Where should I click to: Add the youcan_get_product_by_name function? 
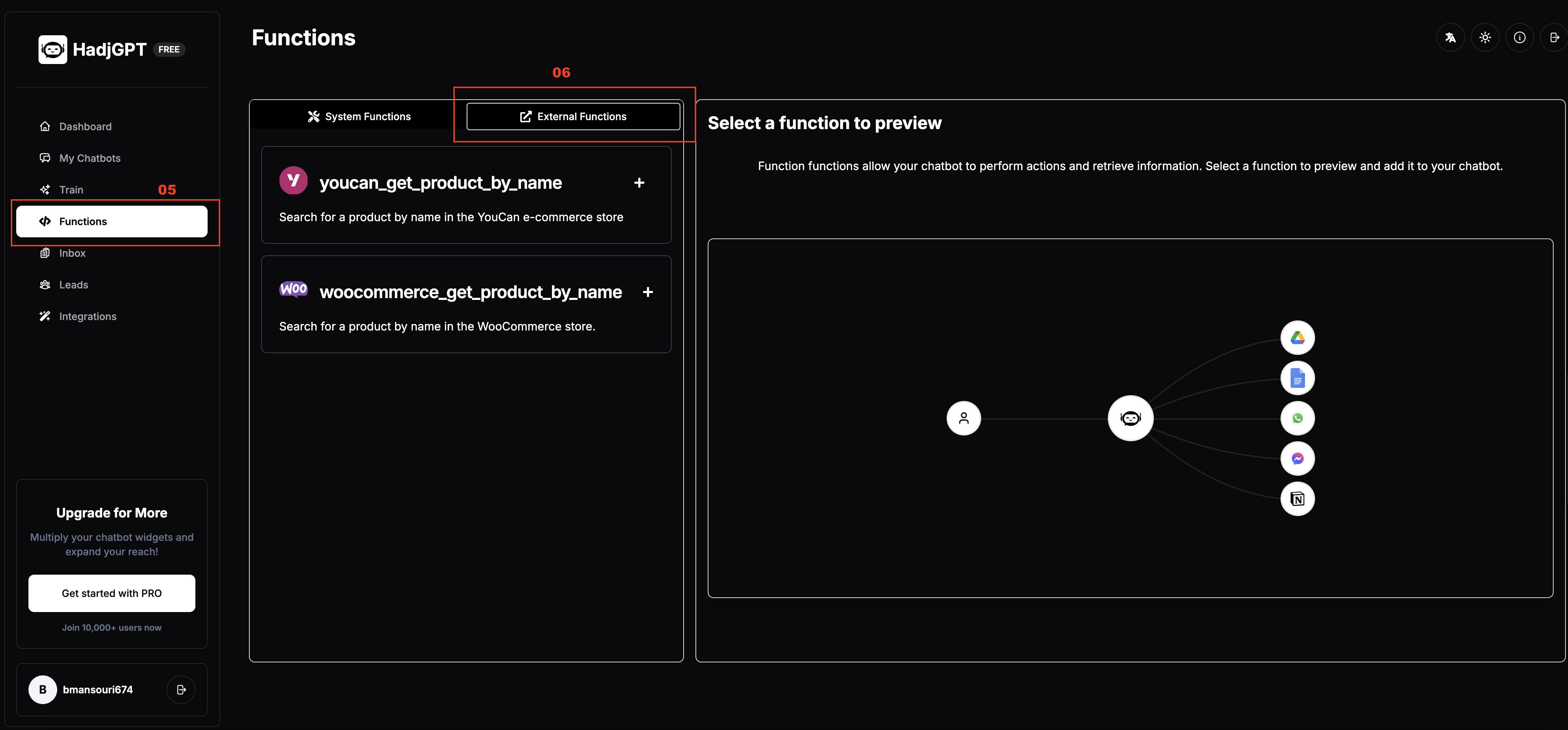(639, 183)
